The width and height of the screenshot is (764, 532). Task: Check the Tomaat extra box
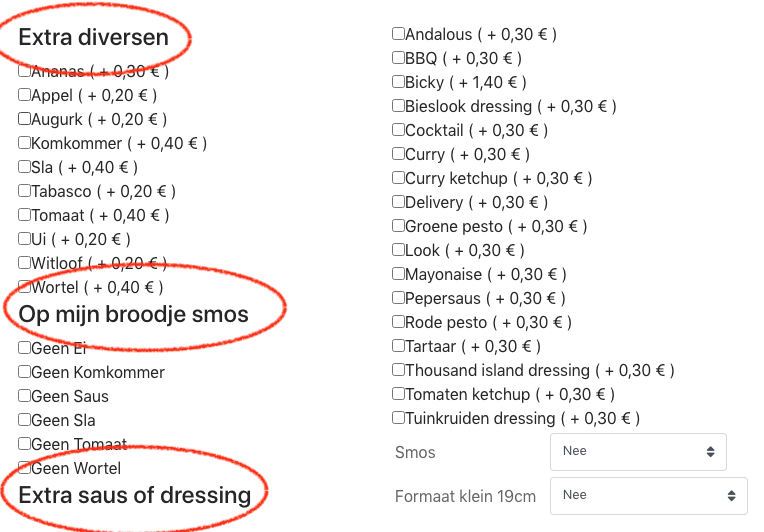coord(25,215)
